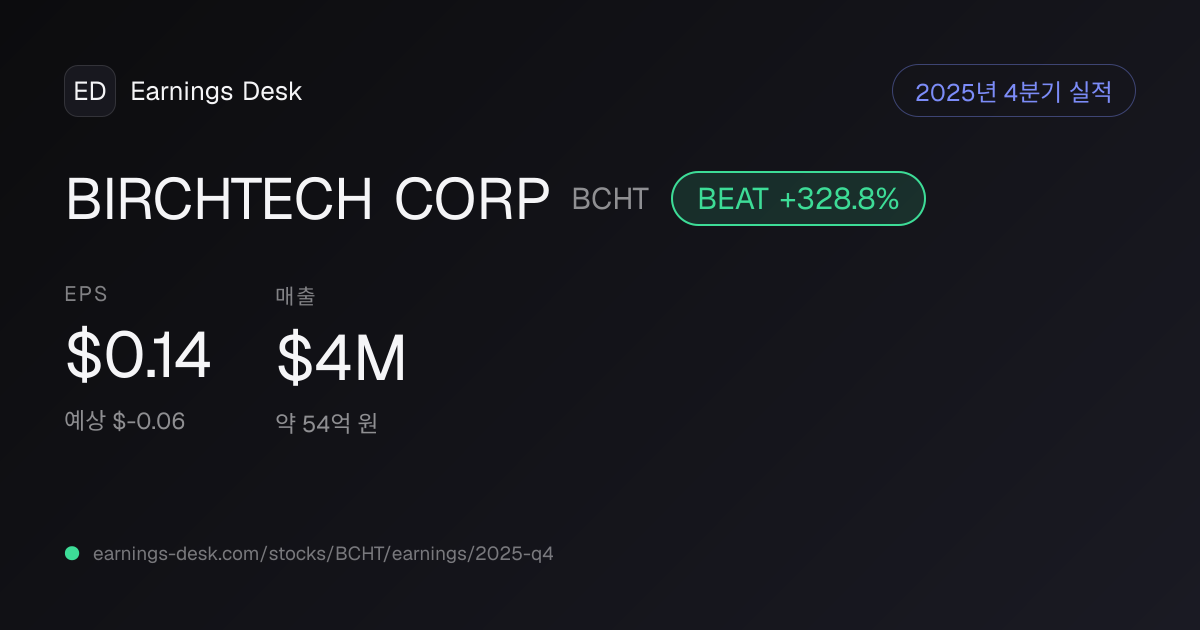The width and height of the screenshot is (1200, 630).
Task: Click the word Desk in header
Action: (272, 92)
